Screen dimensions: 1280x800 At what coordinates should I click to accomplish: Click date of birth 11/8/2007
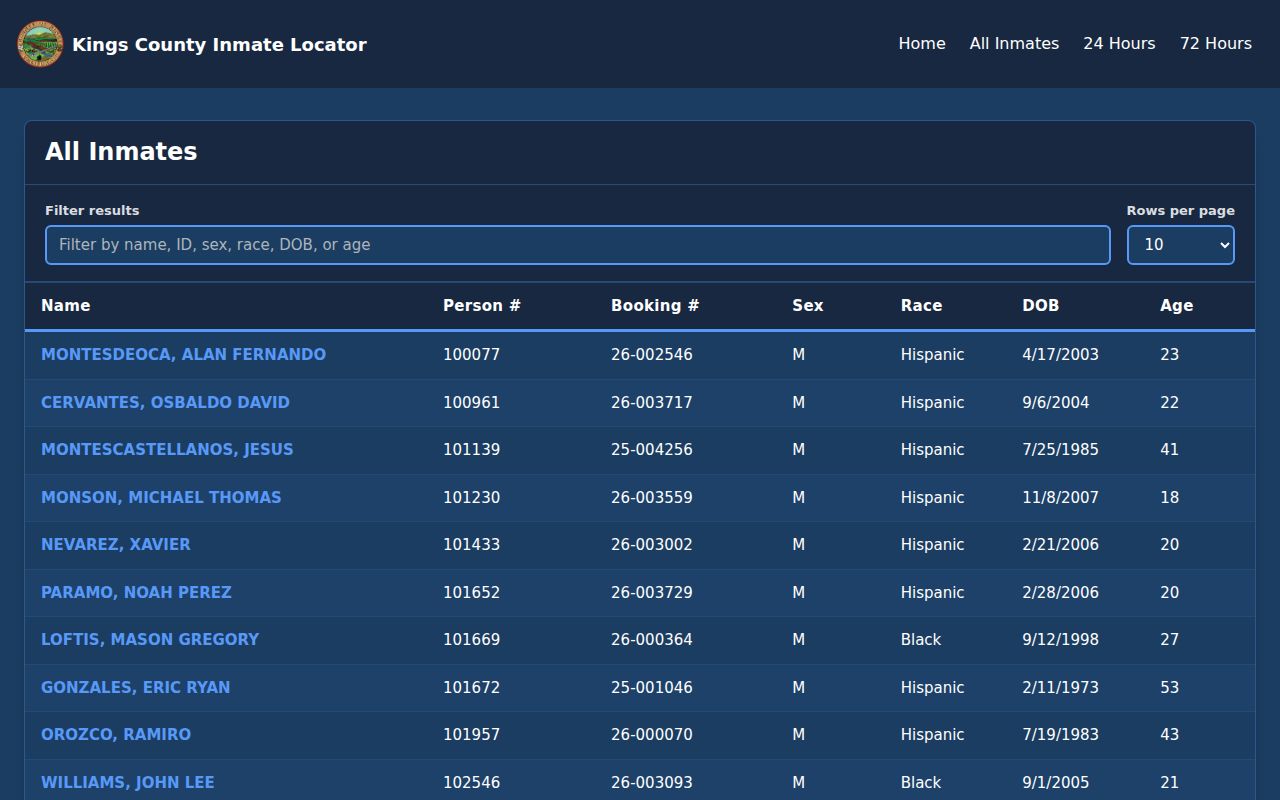(1060, 497)
